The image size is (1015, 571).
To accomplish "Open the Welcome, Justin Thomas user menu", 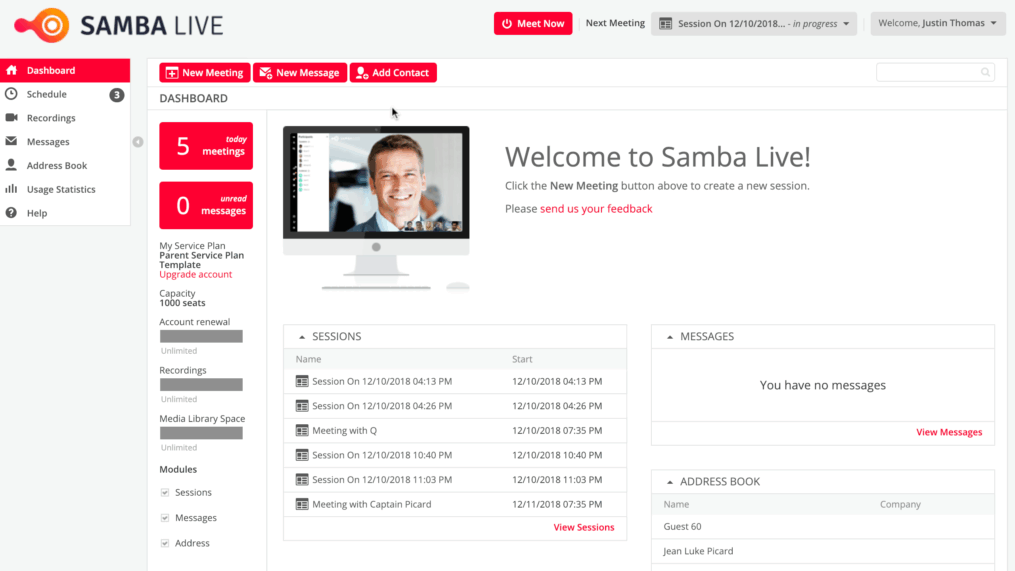I will 937,23.
